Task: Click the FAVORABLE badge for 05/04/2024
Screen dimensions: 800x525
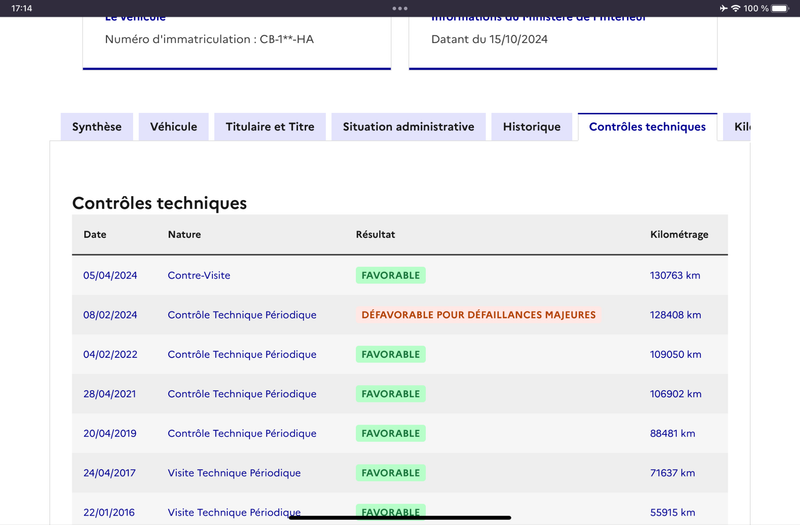Action: click(391, 275)
